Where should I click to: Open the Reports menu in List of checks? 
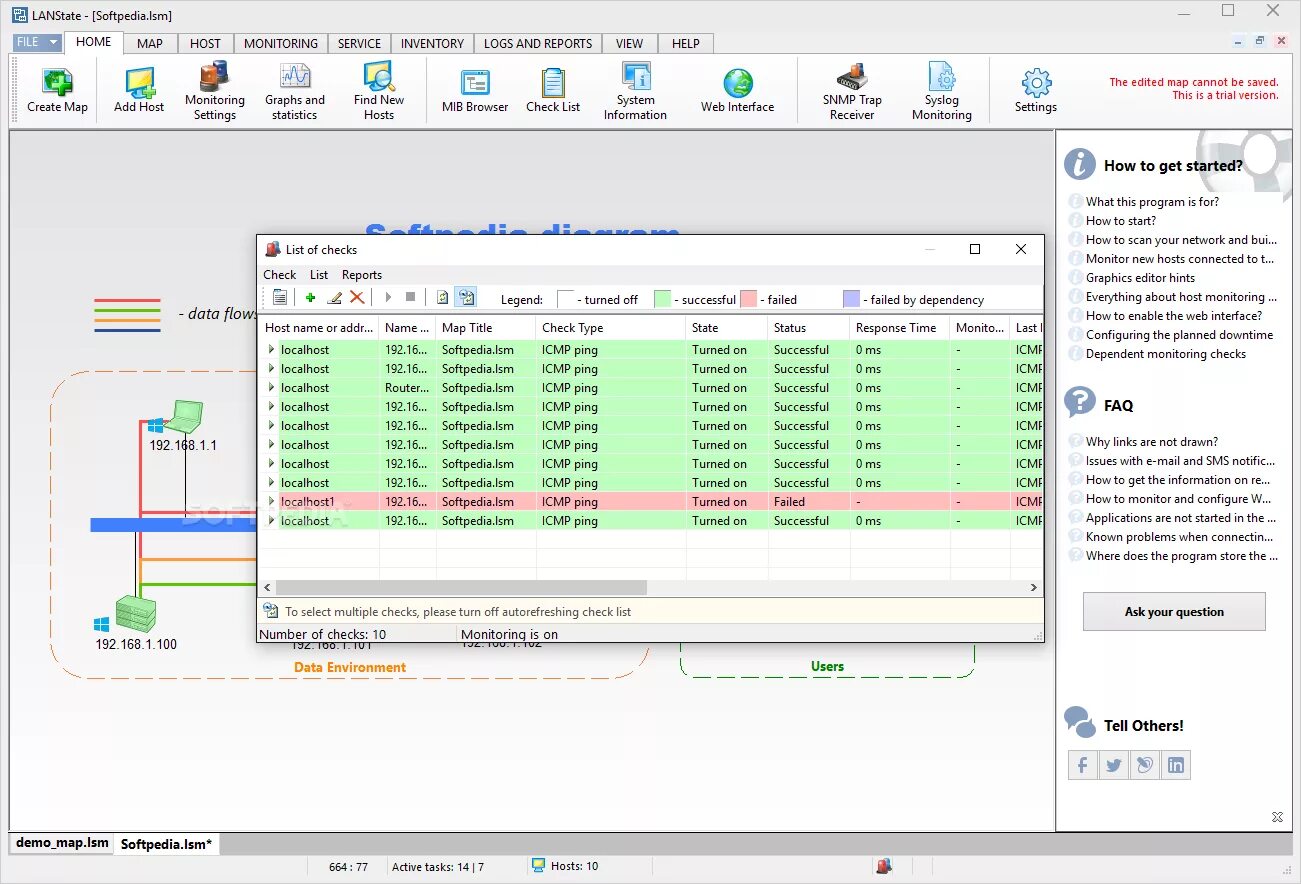pos(362,274)
